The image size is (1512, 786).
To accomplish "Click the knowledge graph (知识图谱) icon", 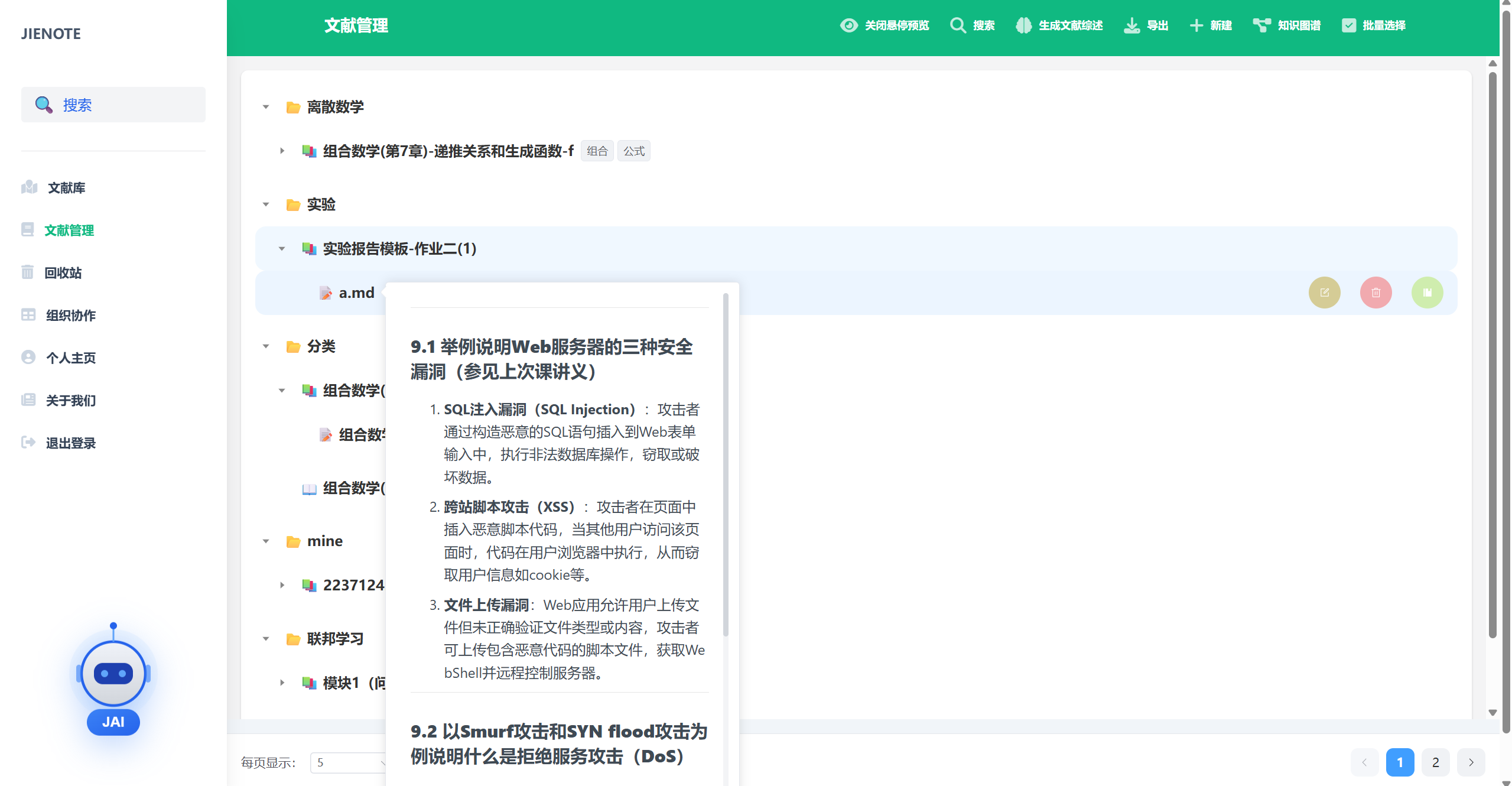I will tap(1261, 25).
